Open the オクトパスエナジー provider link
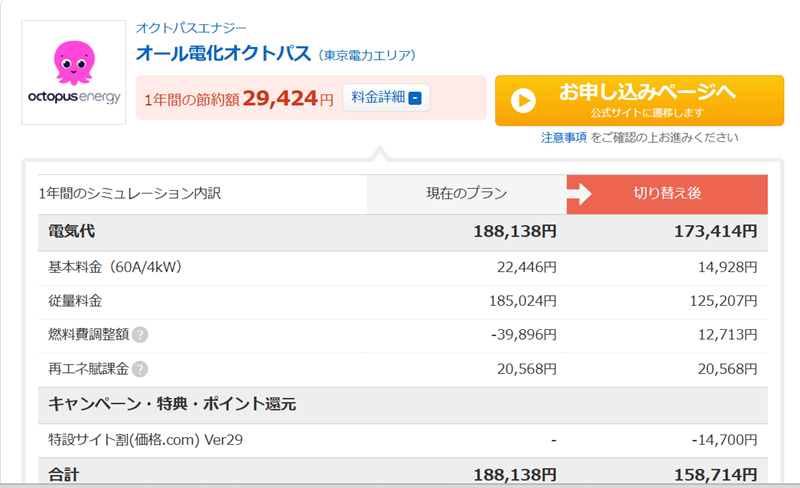This screenshot has height=488, width=800. click(191, 28)
